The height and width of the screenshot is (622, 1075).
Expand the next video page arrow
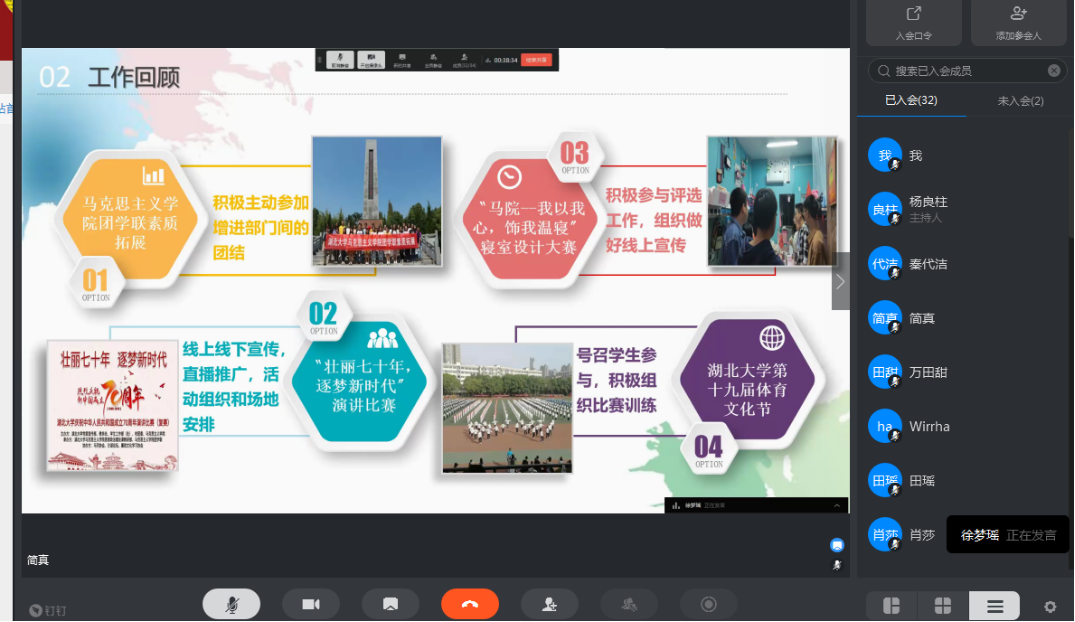coord(840,281)
